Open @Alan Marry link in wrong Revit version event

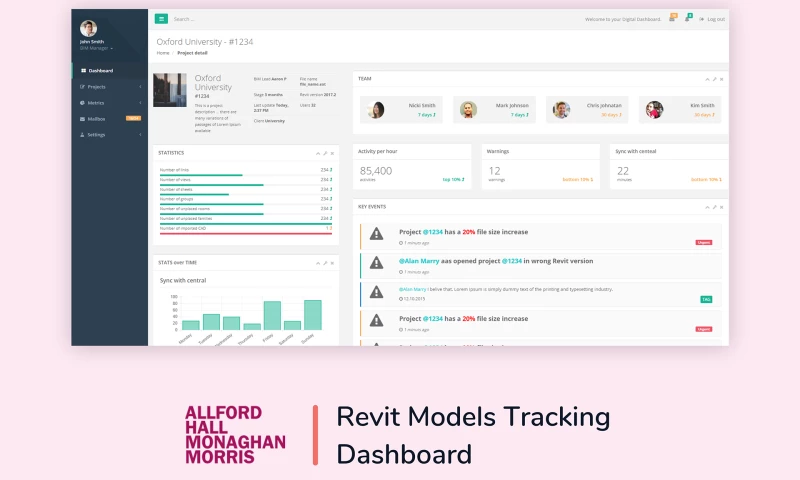(x=419, y=261)
